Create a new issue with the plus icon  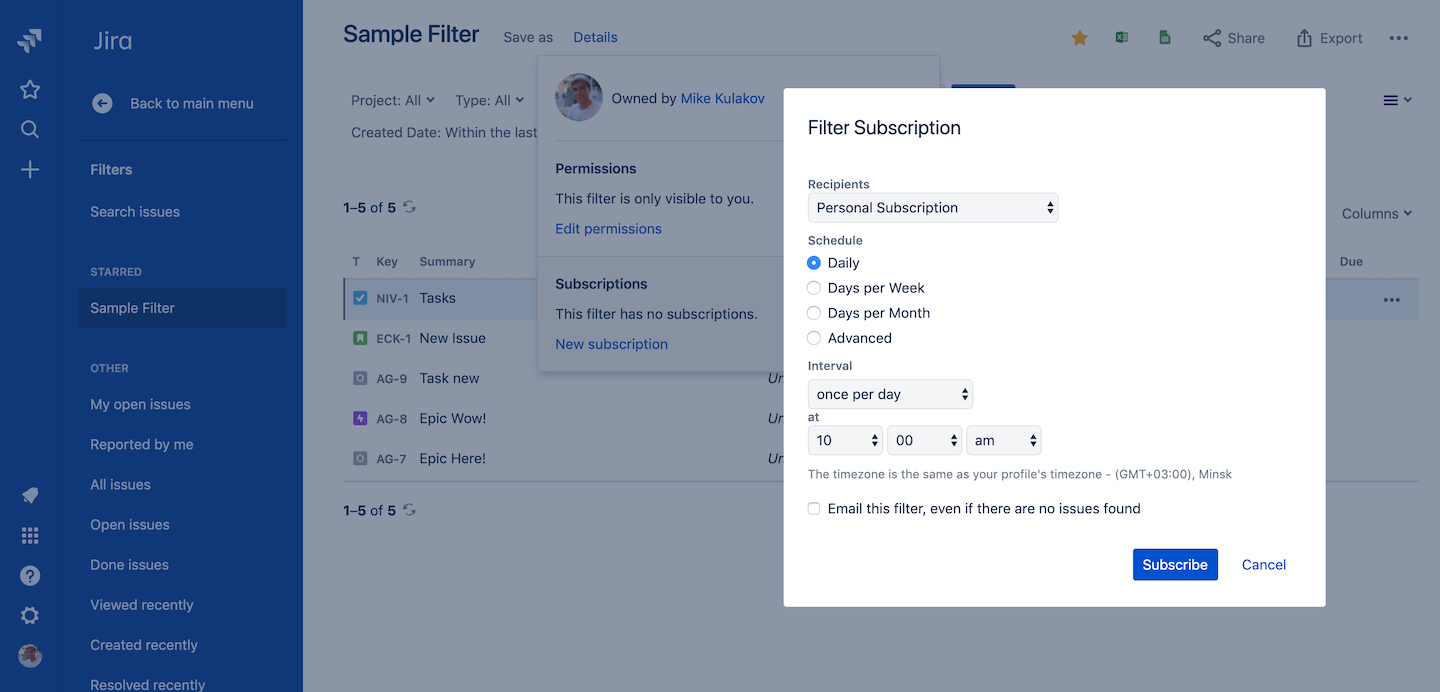coord(29,169)
